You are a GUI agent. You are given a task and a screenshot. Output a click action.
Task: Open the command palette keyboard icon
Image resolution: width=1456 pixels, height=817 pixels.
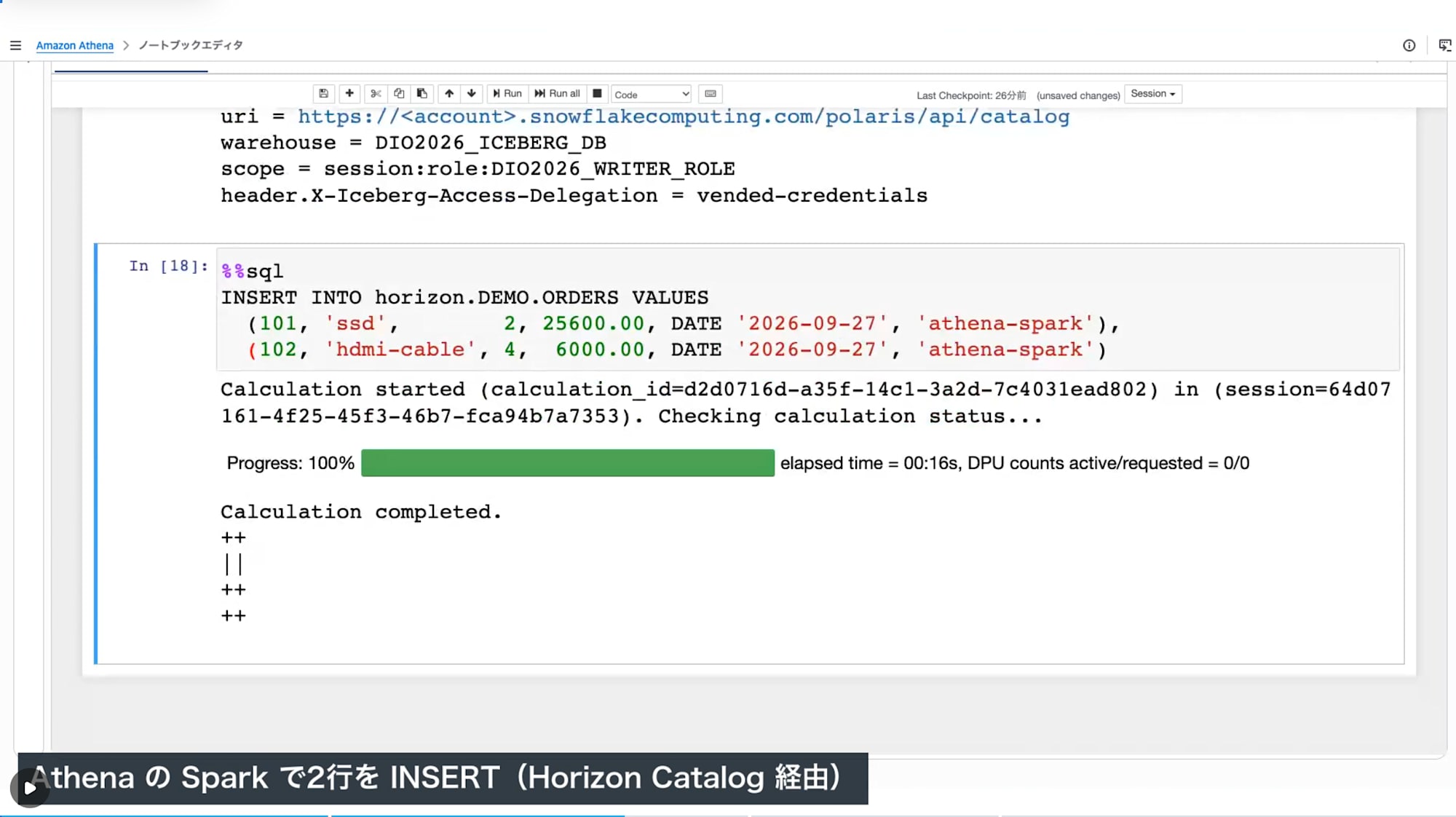click(711, 93)
